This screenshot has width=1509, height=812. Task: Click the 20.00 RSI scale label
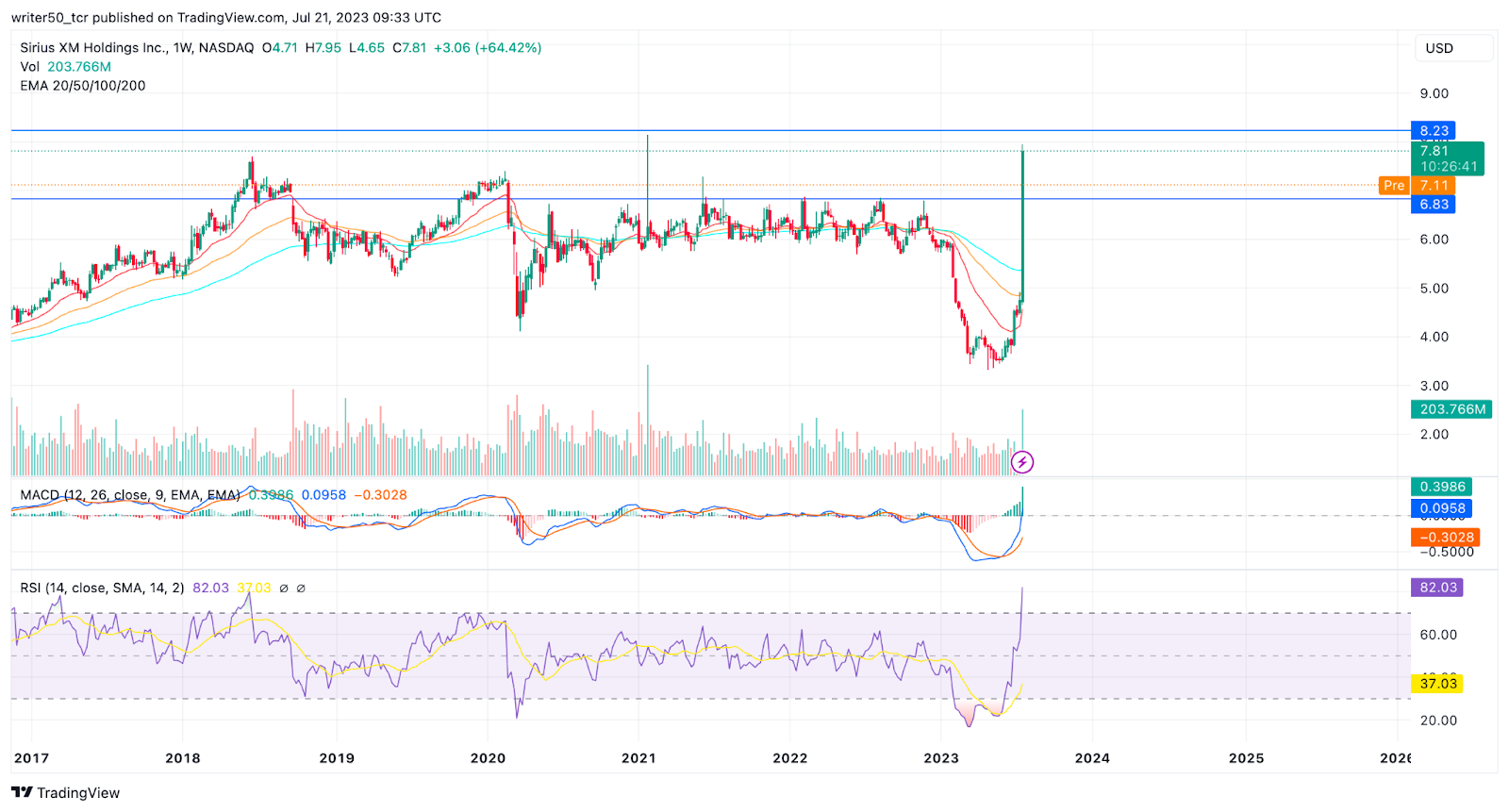1438,721
